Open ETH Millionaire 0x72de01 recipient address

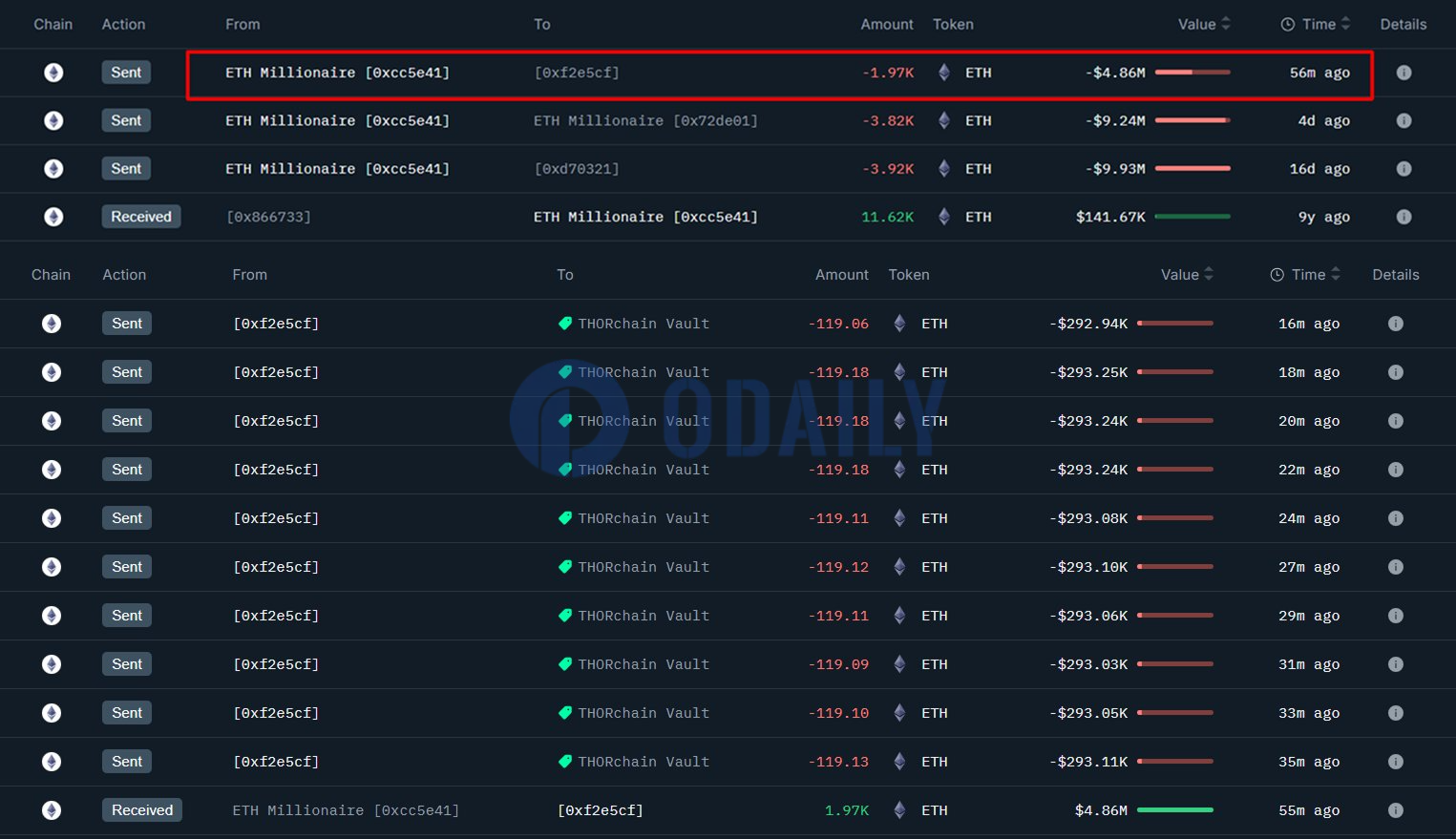point(645,121)
